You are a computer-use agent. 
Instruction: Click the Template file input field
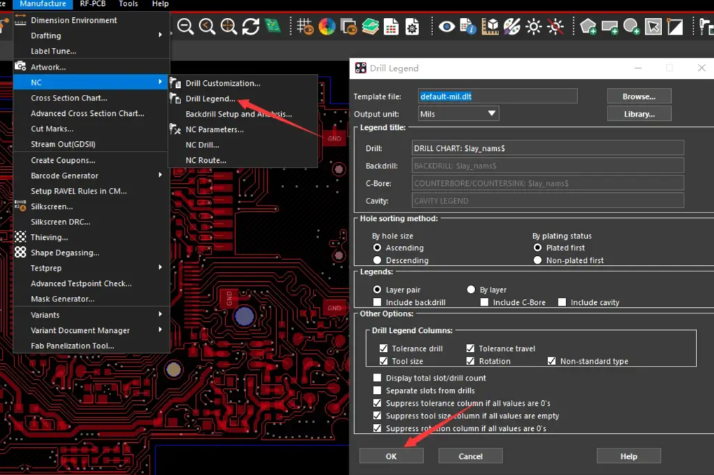click(498, 96)
